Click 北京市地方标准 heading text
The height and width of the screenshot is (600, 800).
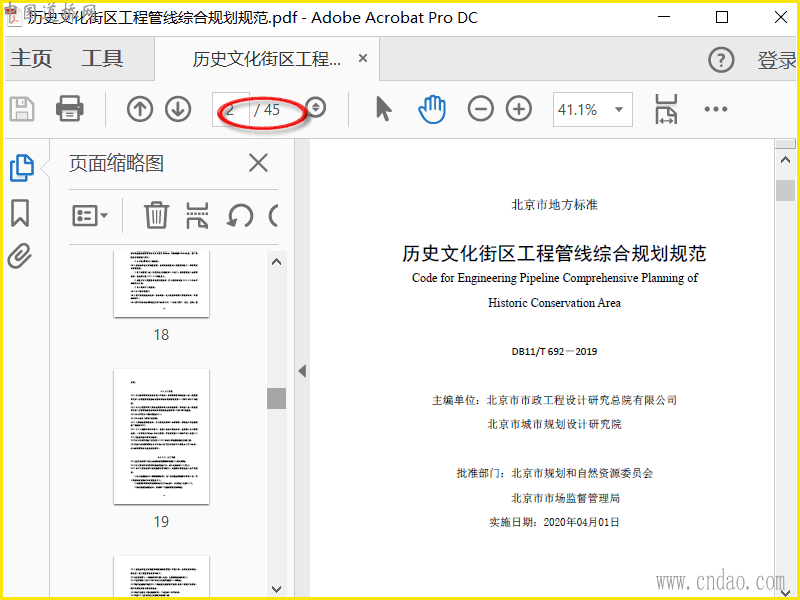(x=555, y=205)
